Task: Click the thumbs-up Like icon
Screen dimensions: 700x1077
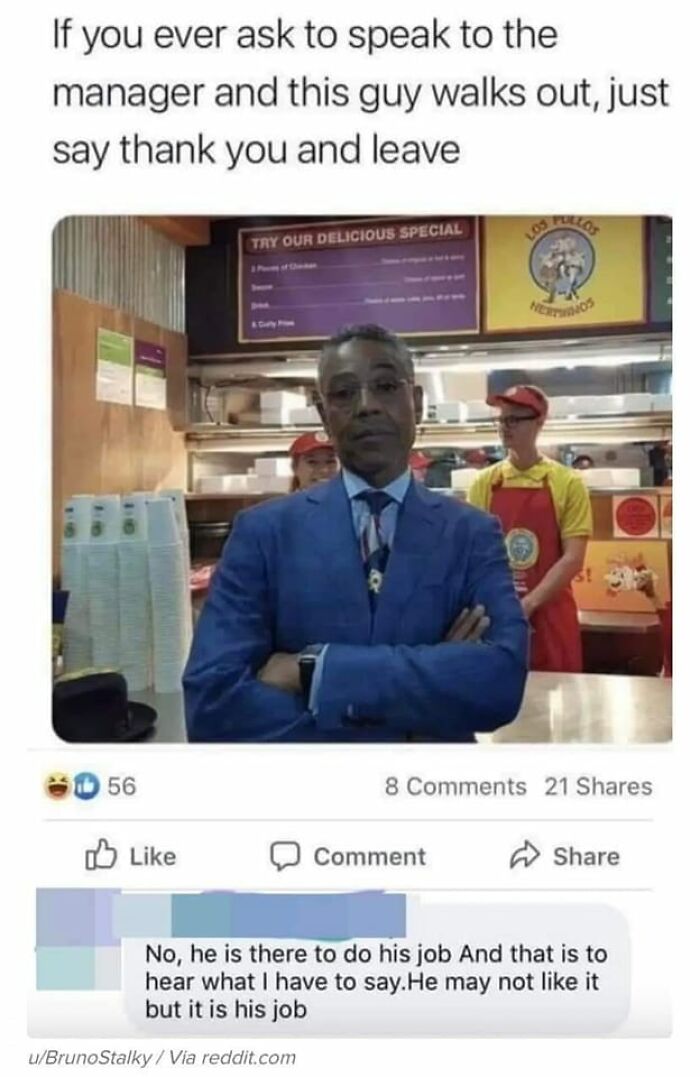Action: tap(98, 855)
